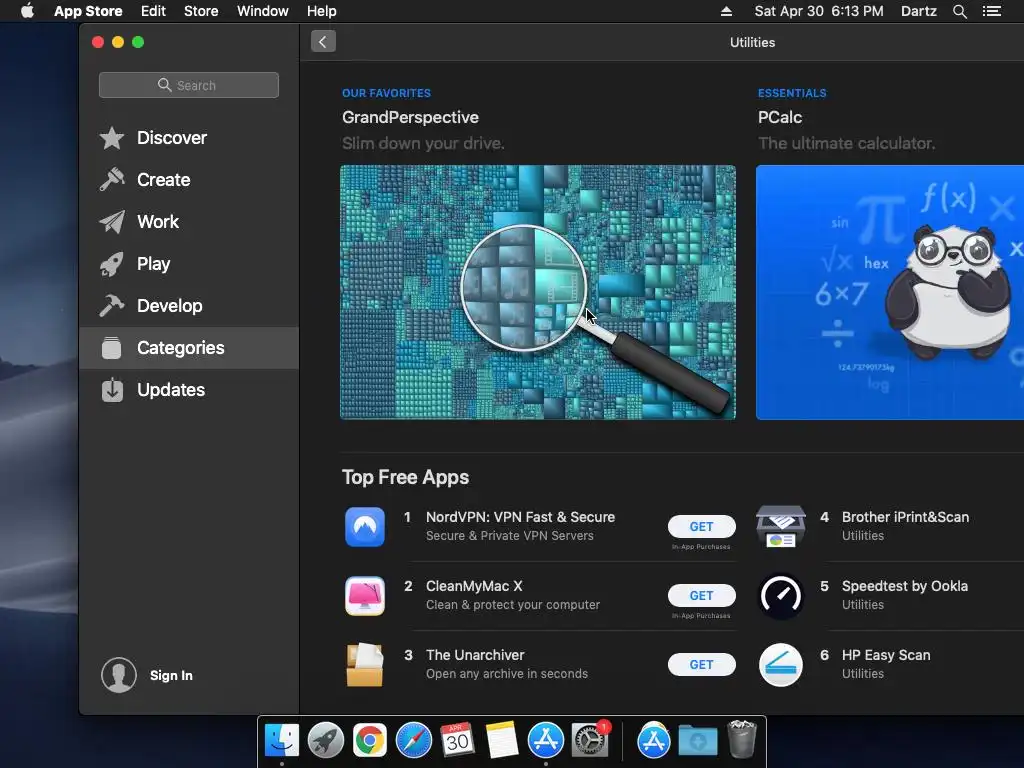Click the Updates download icon
The image size is (1024, 768).
coord(112,390)
